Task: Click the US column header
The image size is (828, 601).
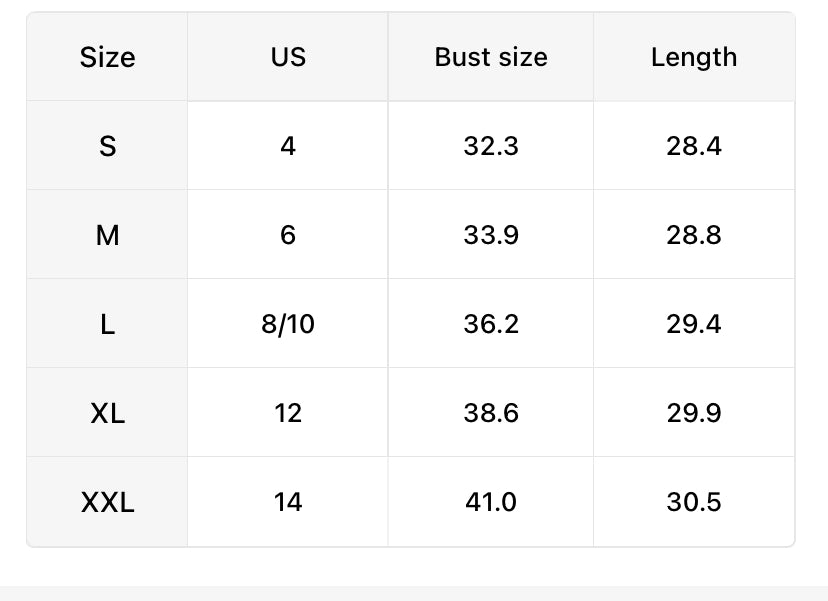Action: pos(288,57)
